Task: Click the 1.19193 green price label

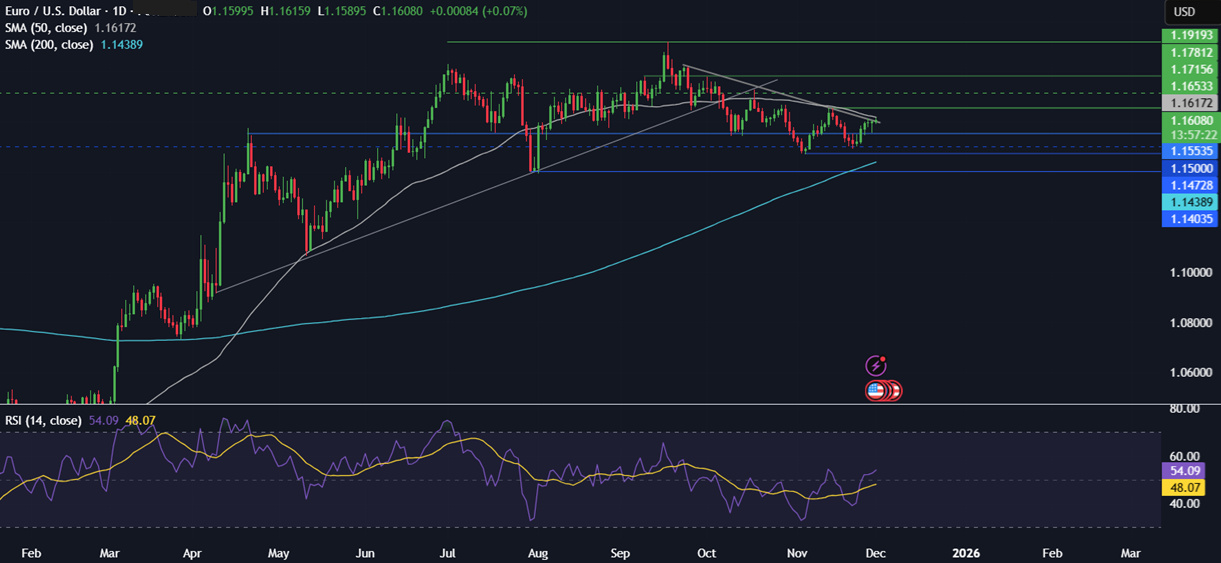Action: 1189,35
